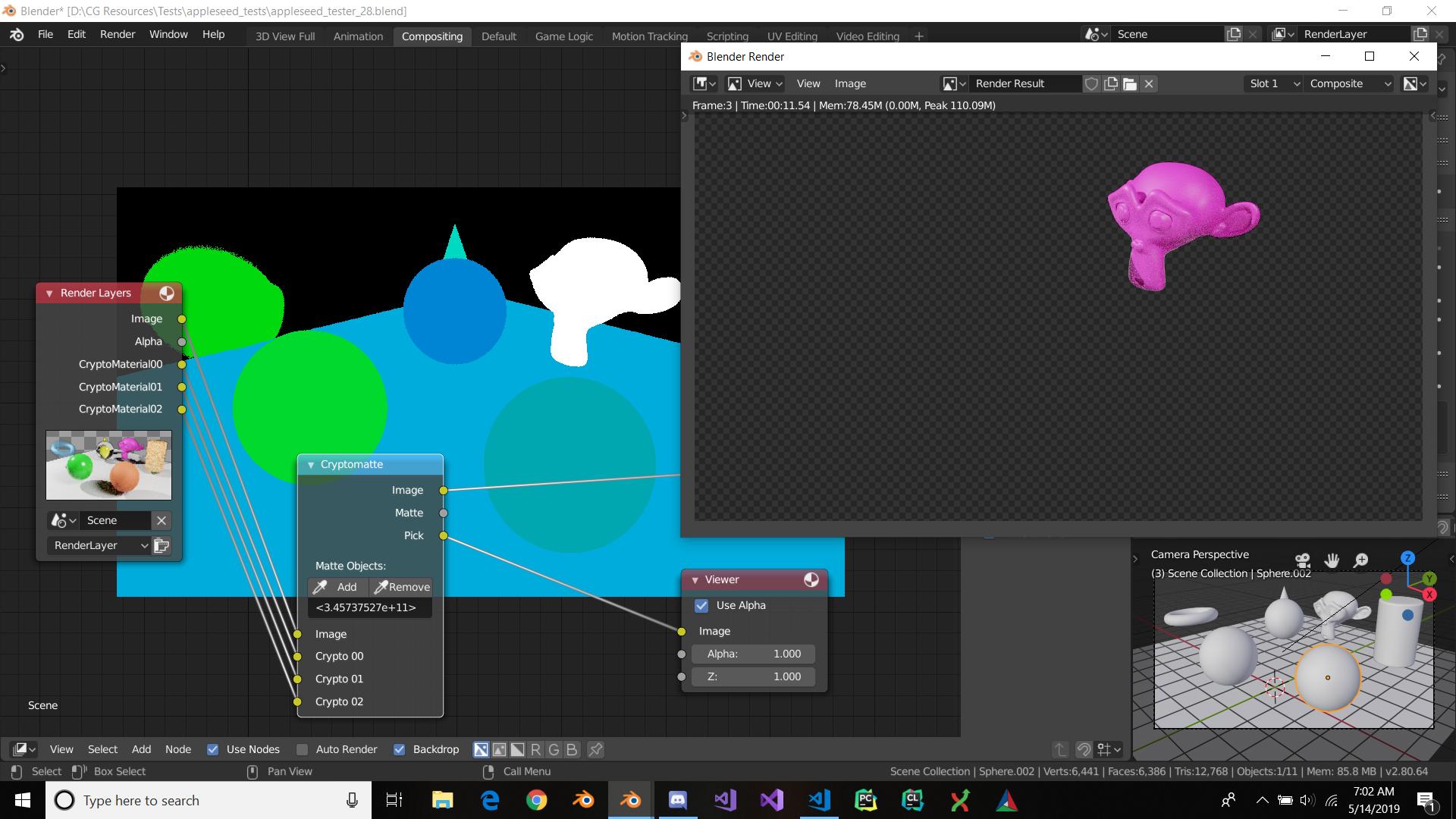Click the eyedropper Add matte button
The width and height of the screenshot is (1456, 819).
337,587
